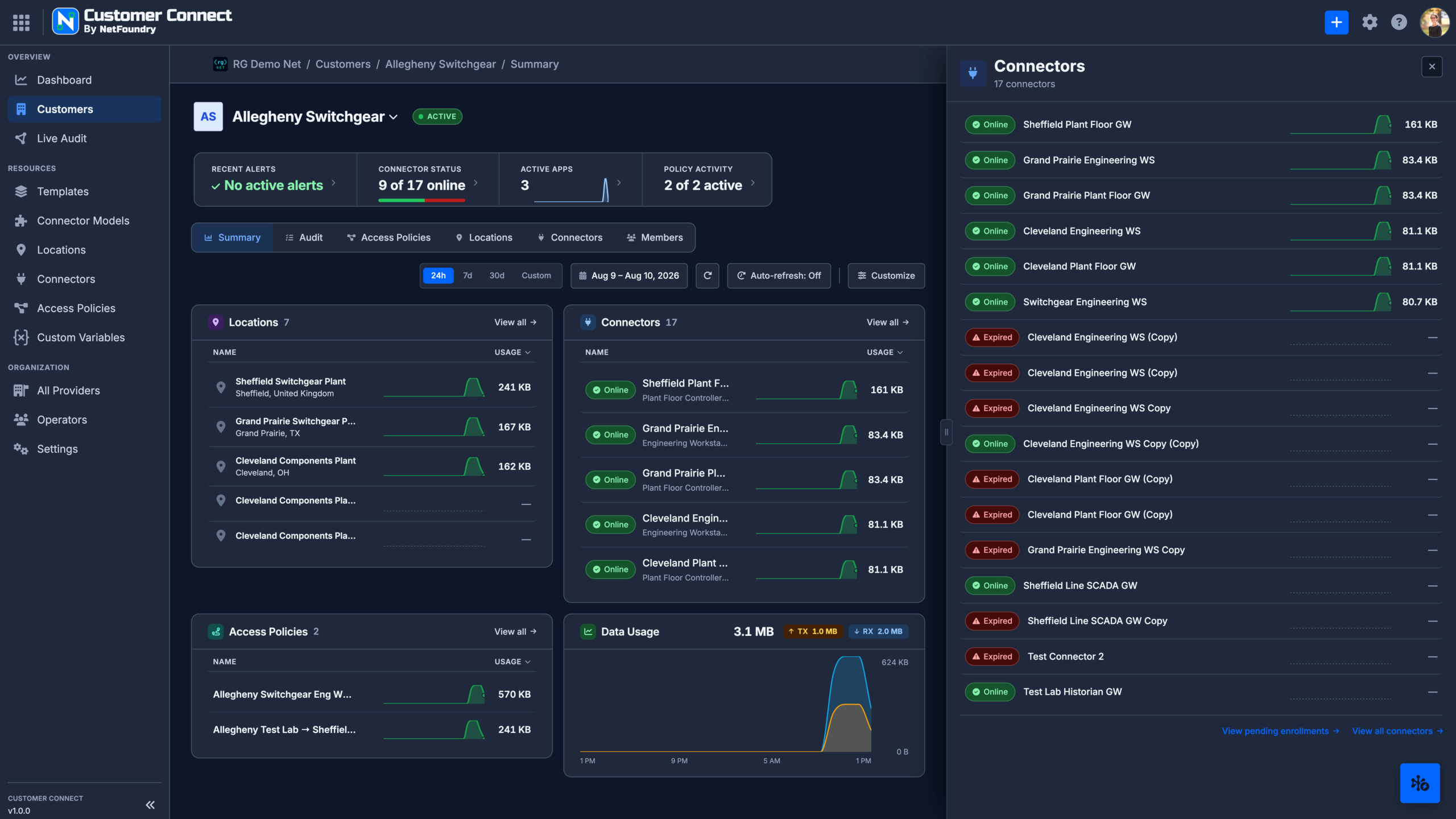Switch to the Summary tab
The width and height of the screenshot is (1456, 819).
coord(233,238)
